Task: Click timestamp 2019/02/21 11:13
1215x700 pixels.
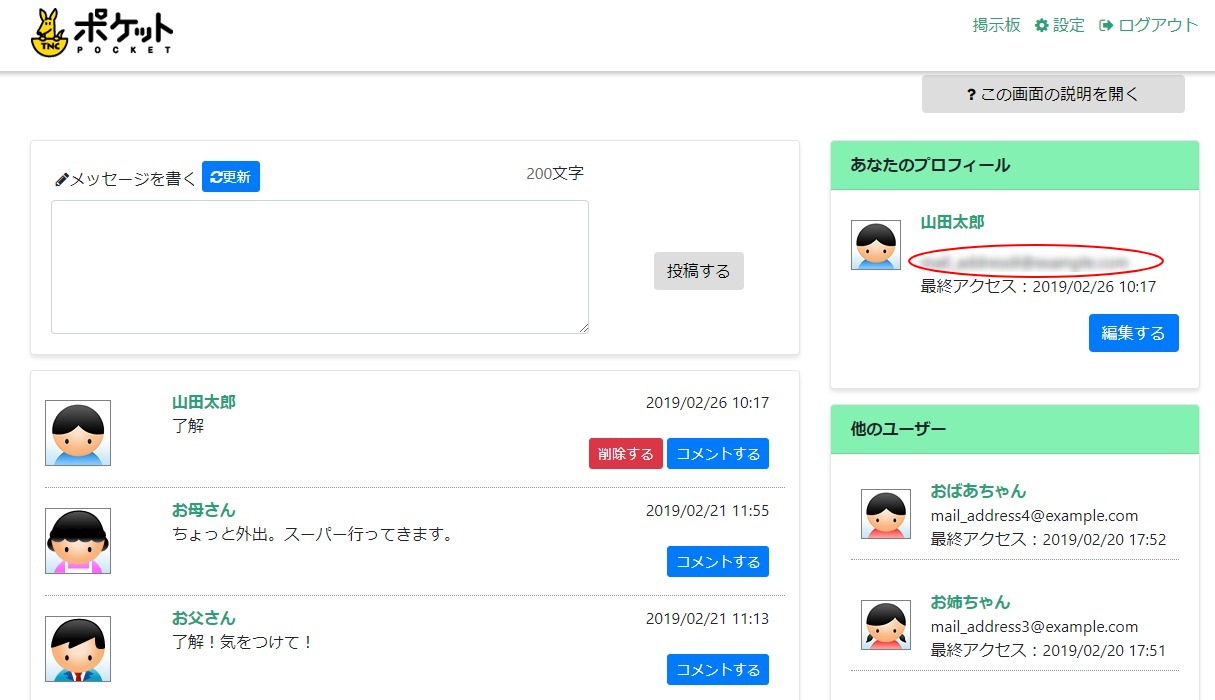Action: point(707,618)
